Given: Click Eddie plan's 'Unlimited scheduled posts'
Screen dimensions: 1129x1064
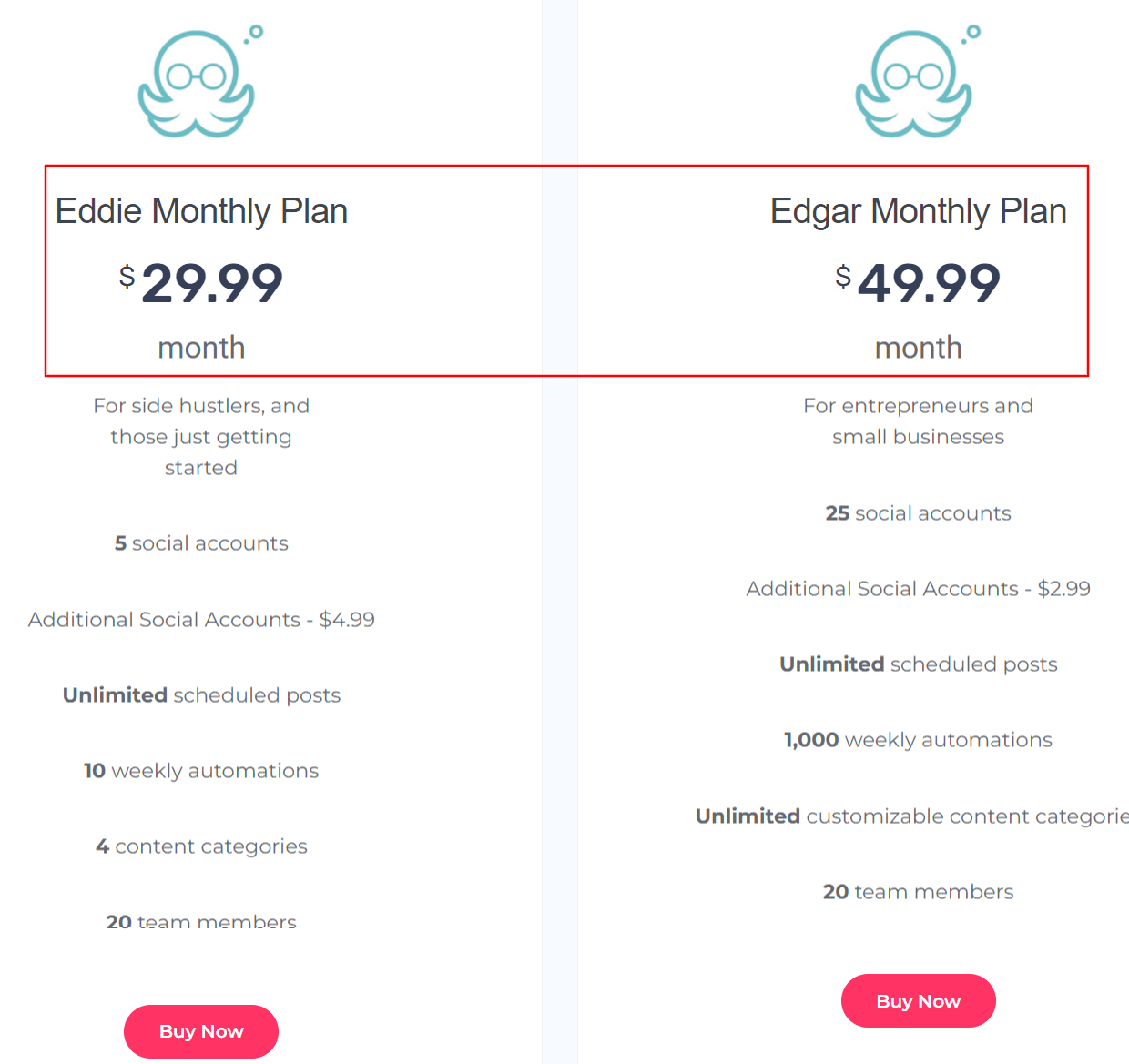Looking at the screenshot, I should 201,695.
